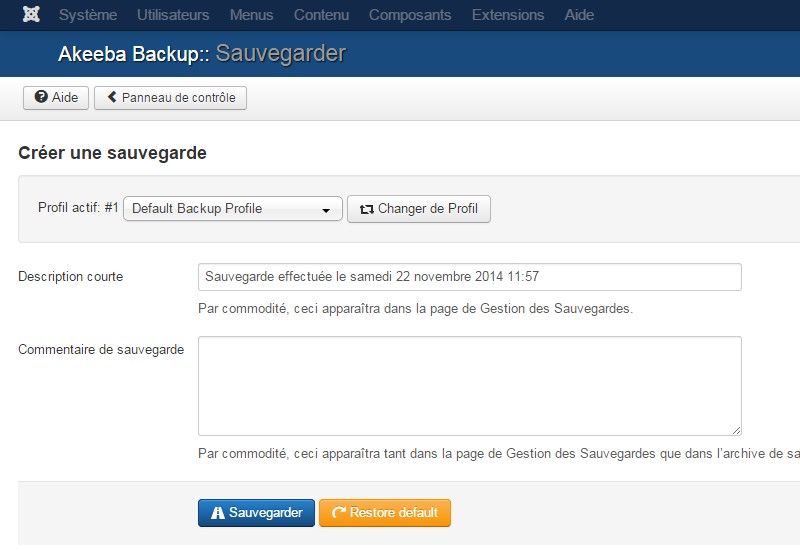Image resolution: width=800 pixels, height=550 pixels.
Task: Click help text under the comment textarea
Action: tap(498, 454)
